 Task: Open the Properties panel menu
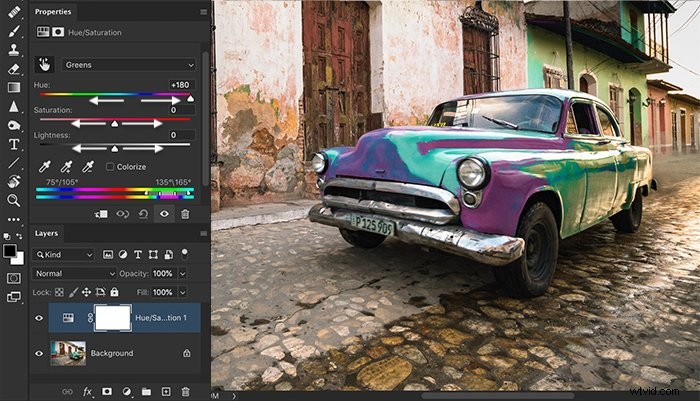coord(204,12)
